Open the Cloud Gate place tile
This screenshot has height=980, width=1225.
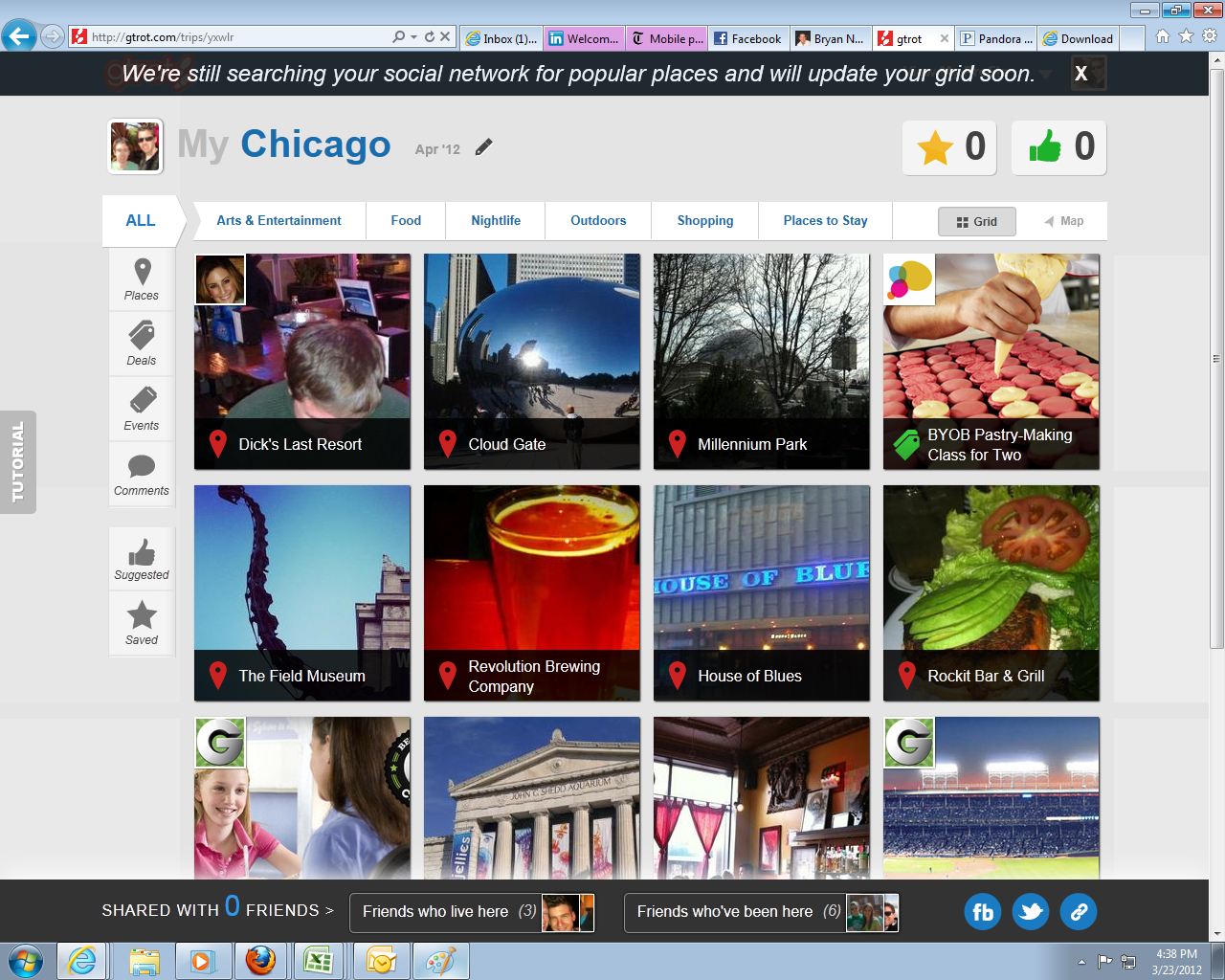[531, 362]
